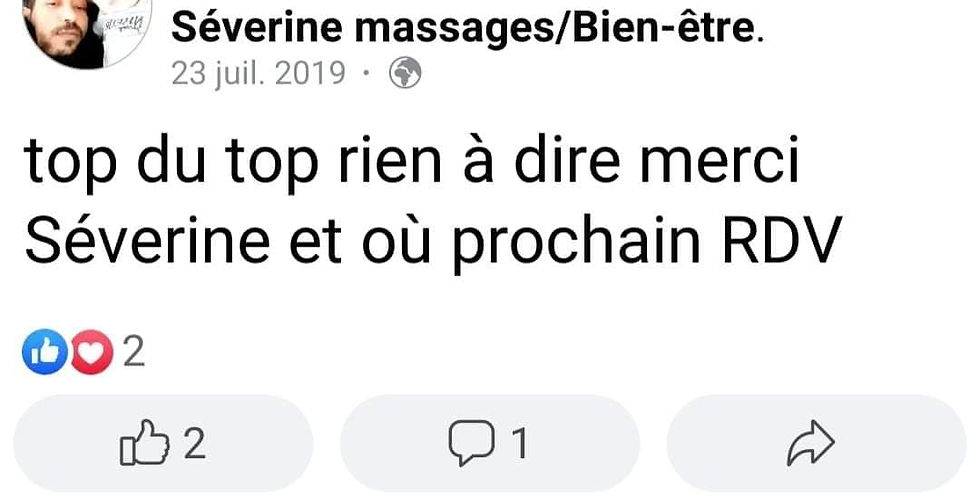Share the post with the arrow button
This screenshot has width=980, height=499.
pyautogui.click(x=816, y=443)
